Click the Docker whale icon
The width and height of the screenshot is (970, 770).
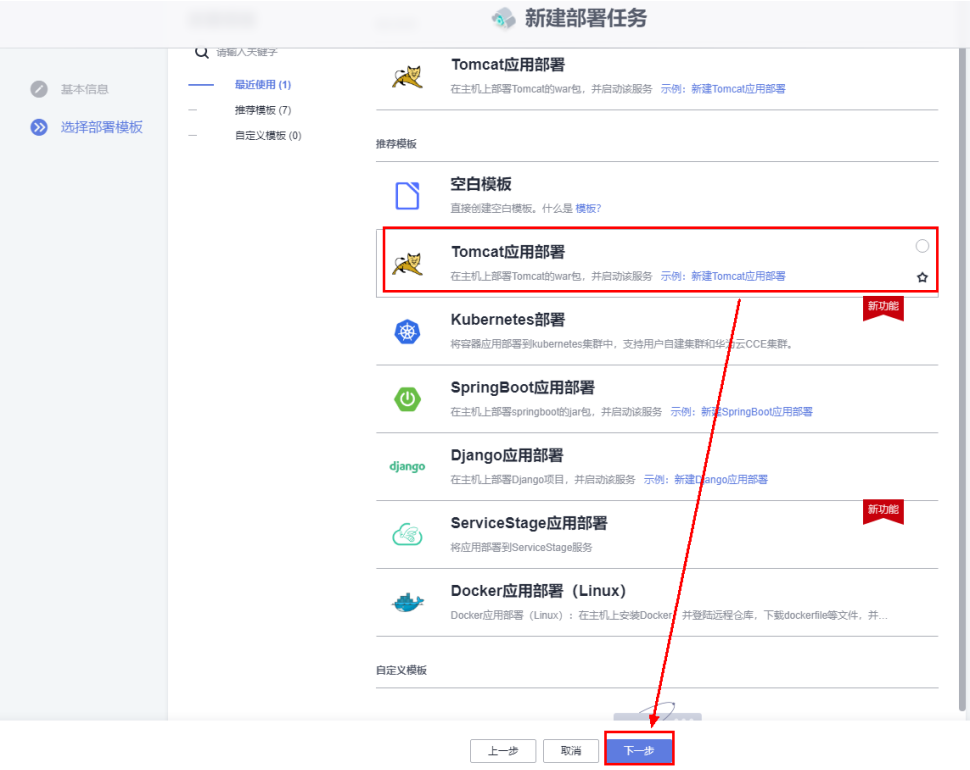[x=407, y=602]
